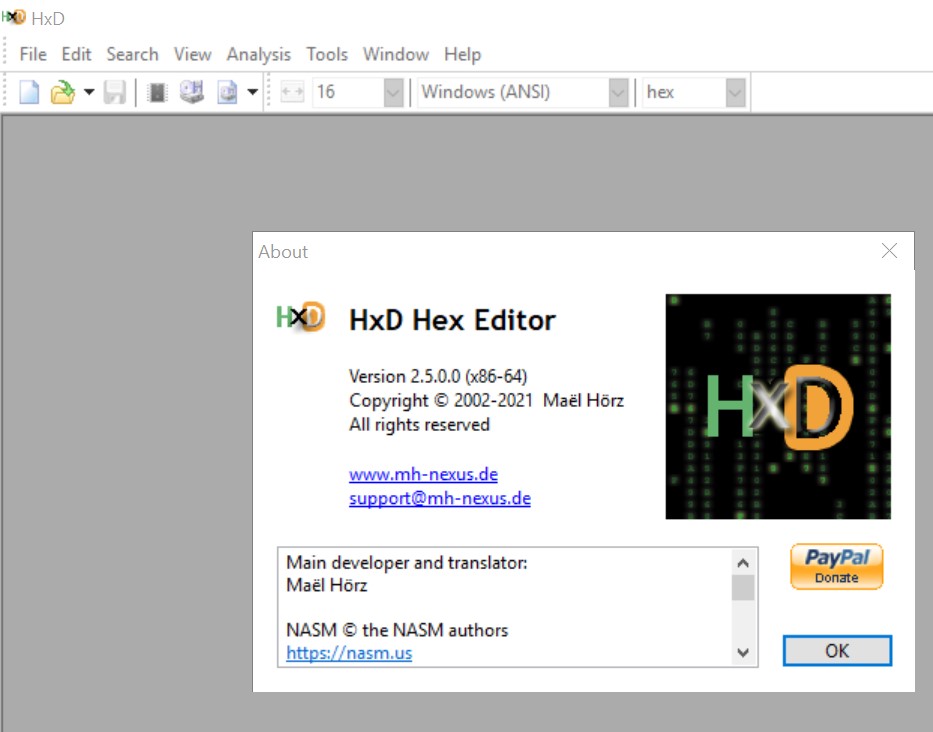Click the large HxD matrix logo image
933x732 pixels.
[778, 406]
